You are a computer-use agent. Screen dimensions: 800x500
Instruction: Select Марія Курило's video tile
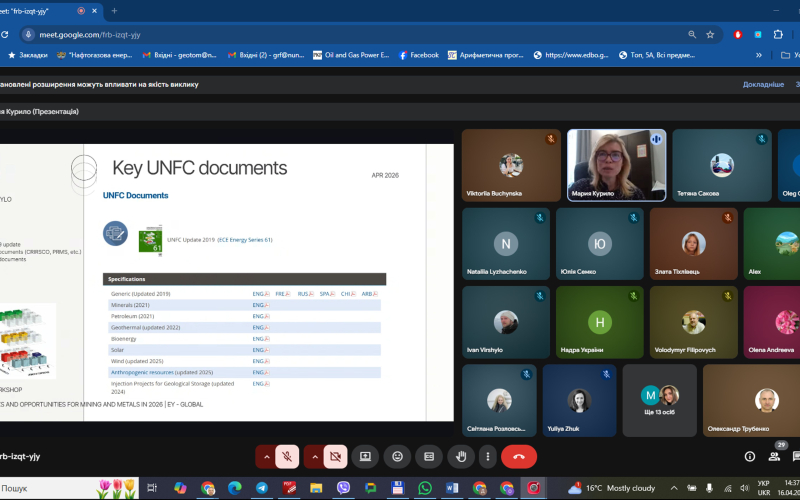pos(616,165)
